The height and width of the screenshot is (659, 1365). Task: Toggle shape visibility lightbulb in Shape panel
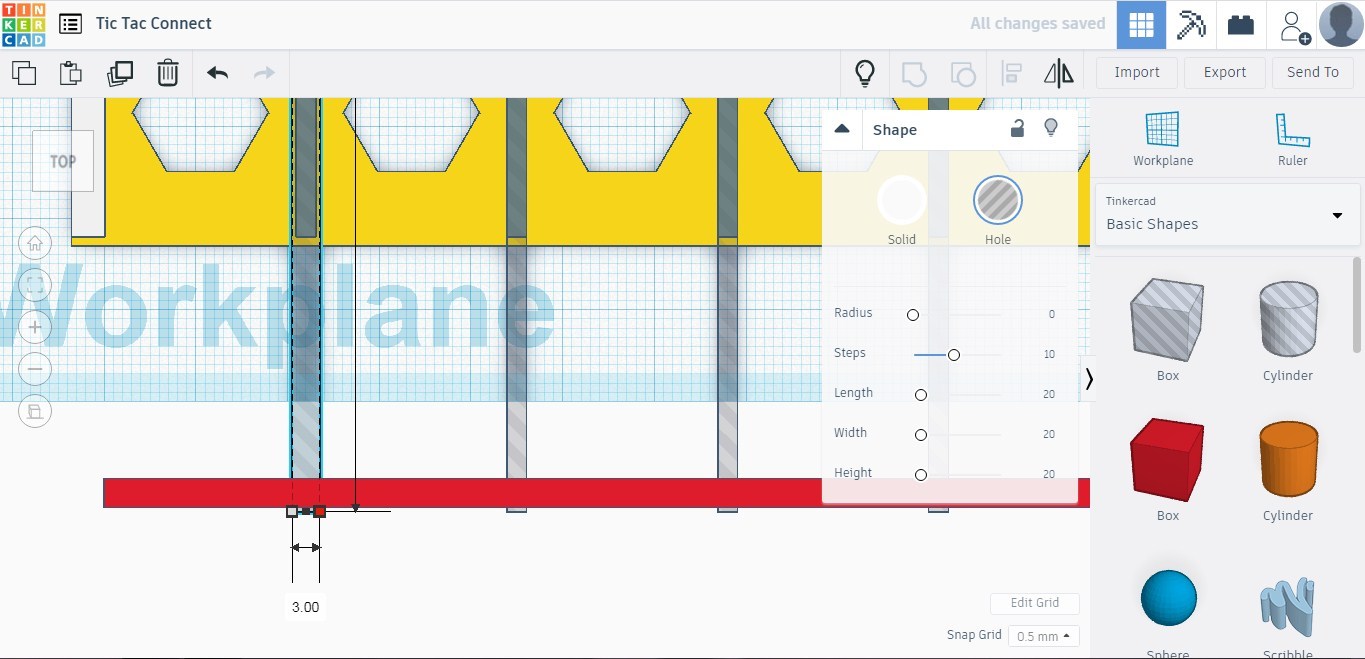click(x=1051, y=128)
